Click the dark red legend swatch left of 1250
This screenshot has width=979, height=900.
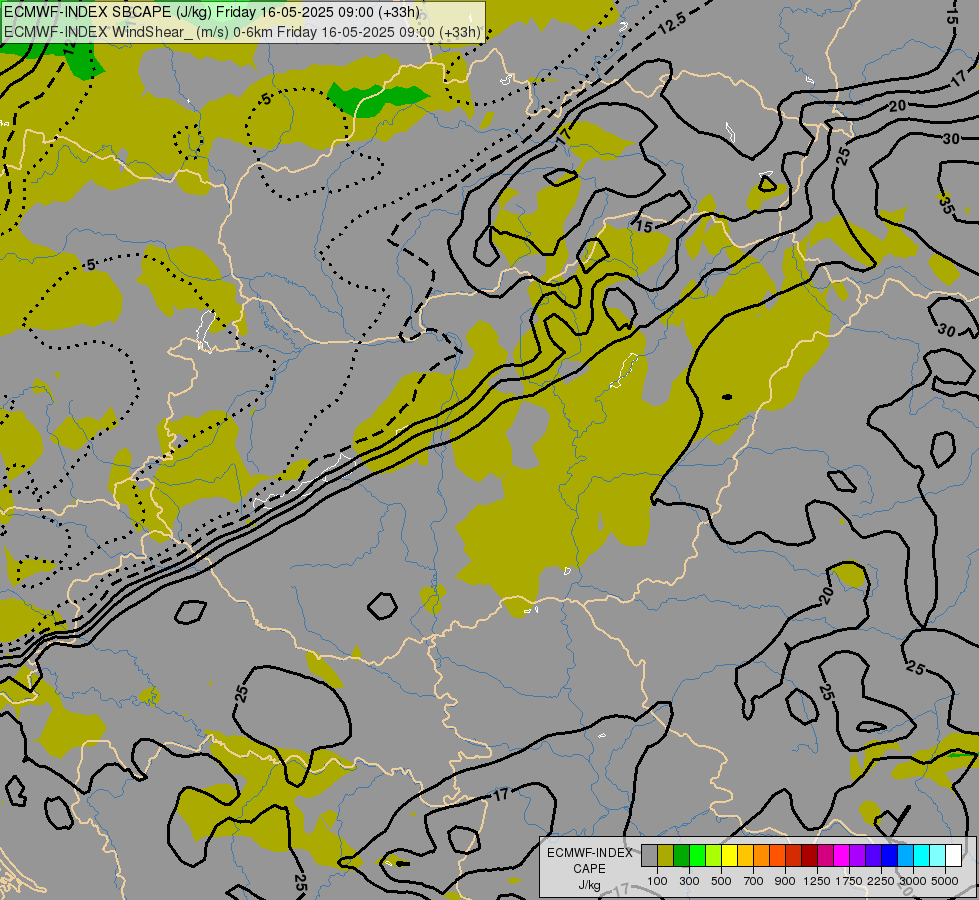tap(809, 855)
